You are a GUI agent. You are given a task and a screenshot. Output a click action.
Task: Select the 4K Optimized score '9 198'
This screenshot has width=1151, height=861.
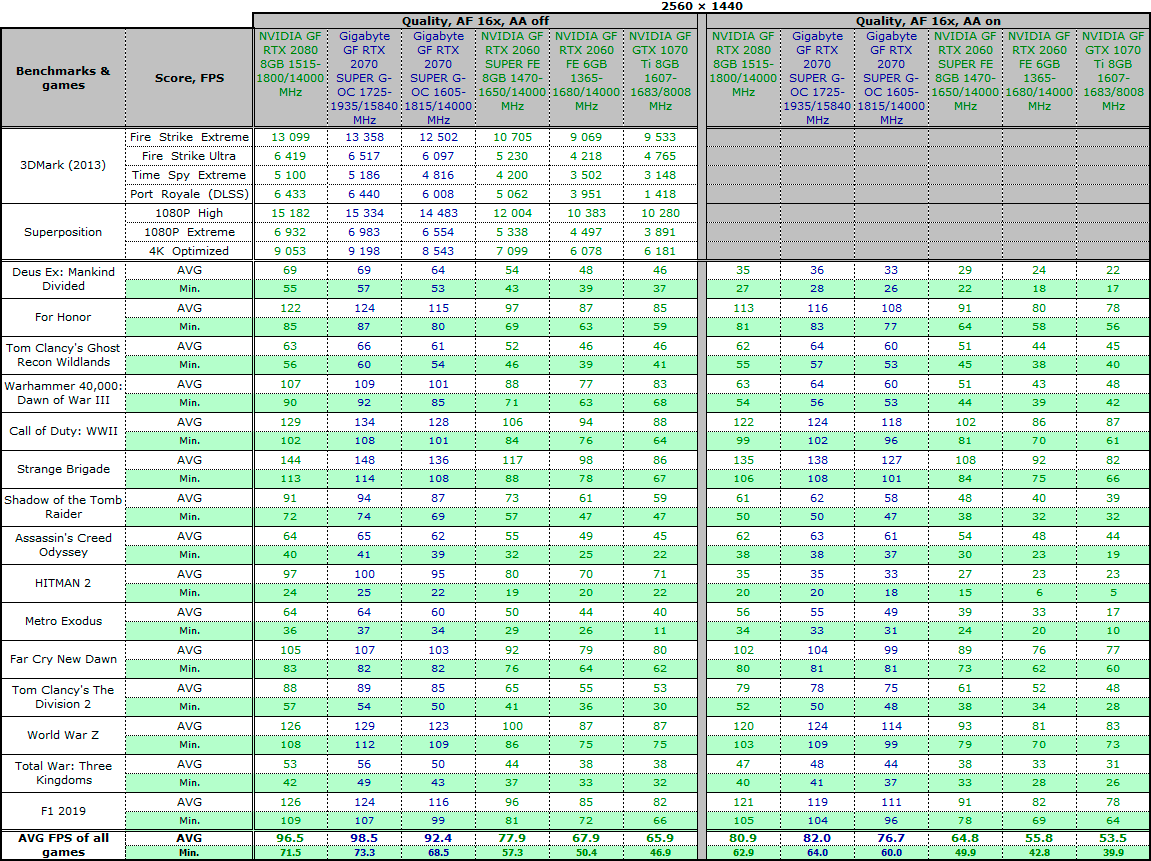tap(365, 251)
